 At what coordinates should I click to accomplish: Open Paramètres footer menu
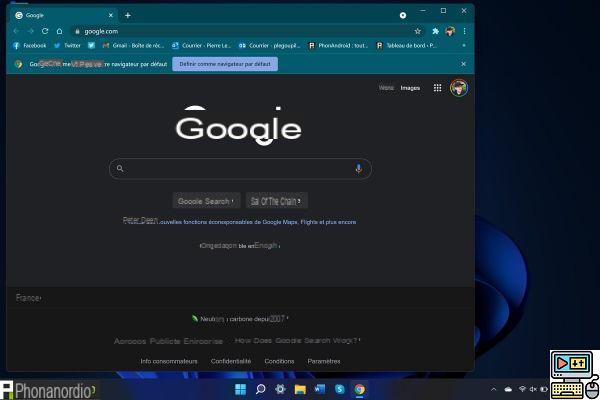click(324, 361)
